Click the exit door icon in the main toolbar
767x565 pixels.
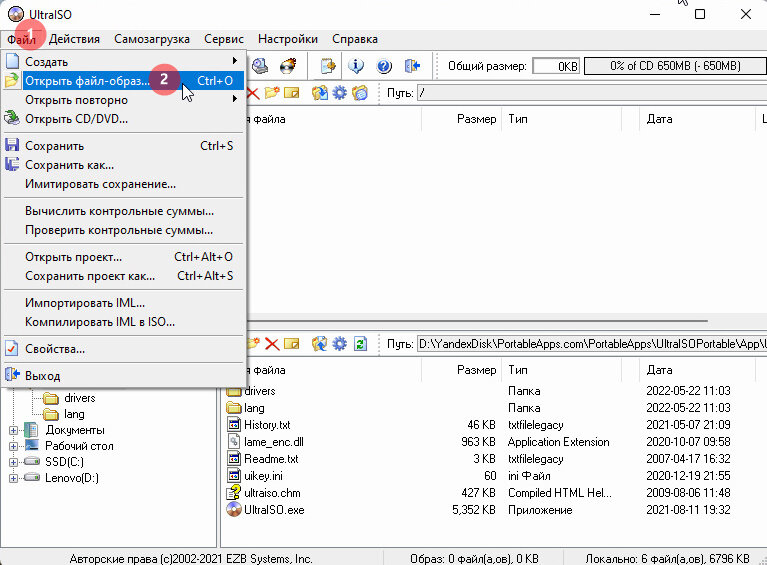412,66
